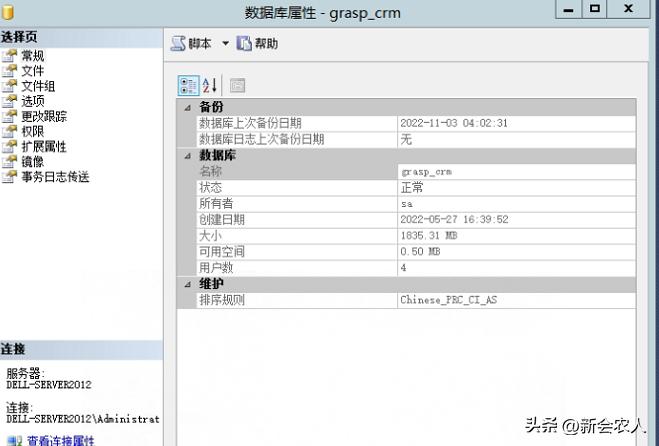Select the 数据库日志上次备份日期 row label
This screenshot has width=659, height=446.
pyautogui.click(x=261, y=139)
